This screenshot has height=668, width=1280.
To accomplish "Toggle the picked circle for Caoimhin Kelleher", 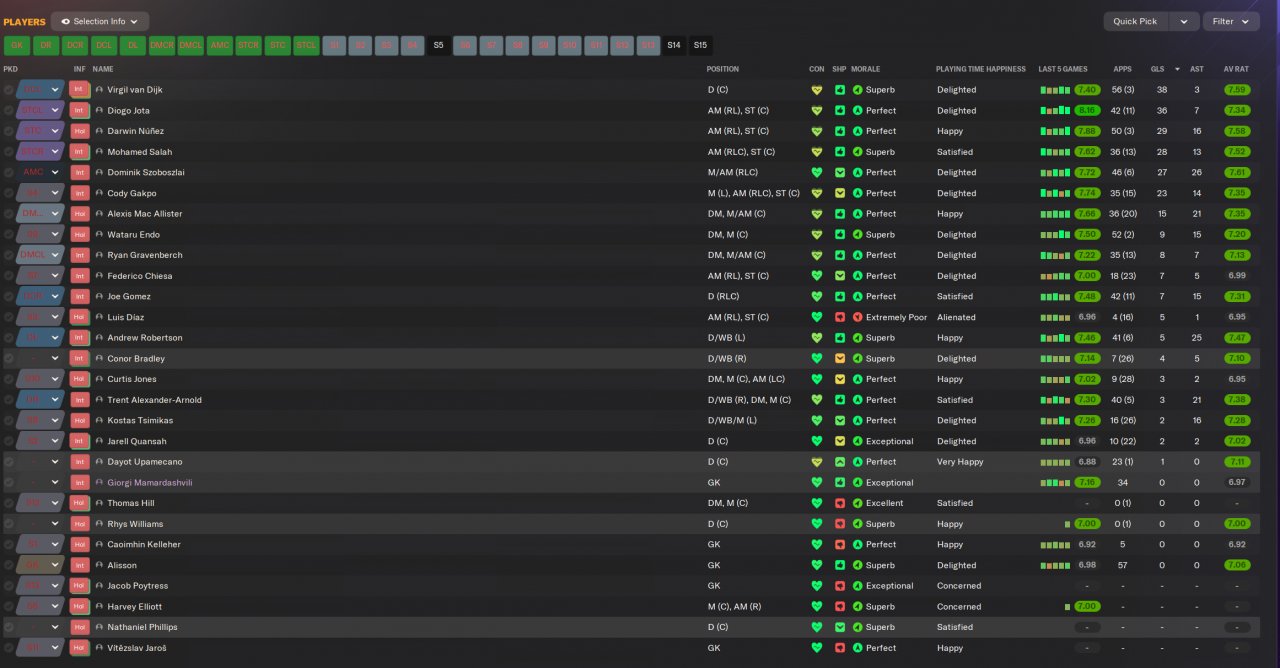I will click(9, 544).
